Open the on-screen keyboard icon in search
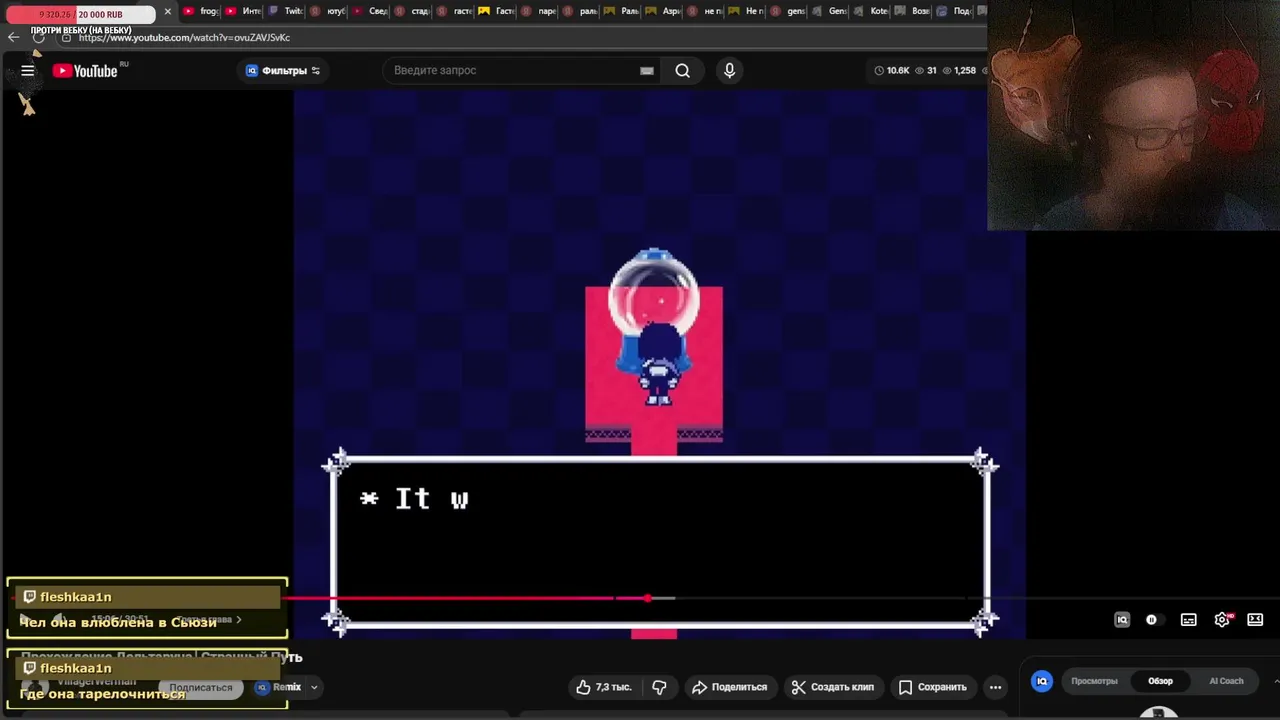 [x=647, y=71]
